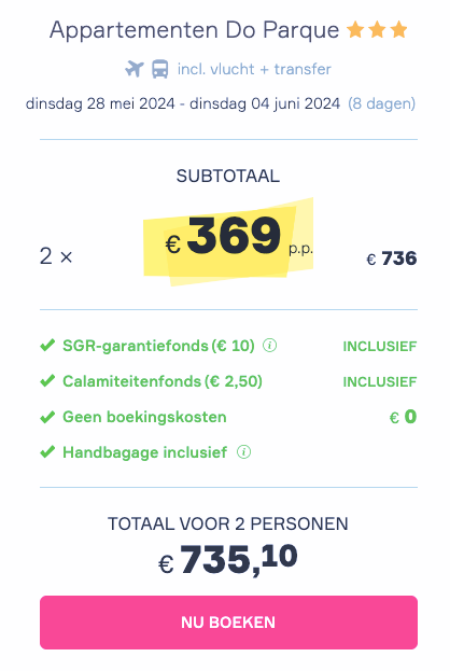Click the (8 dagen) duration label

[x=382, y=104]
